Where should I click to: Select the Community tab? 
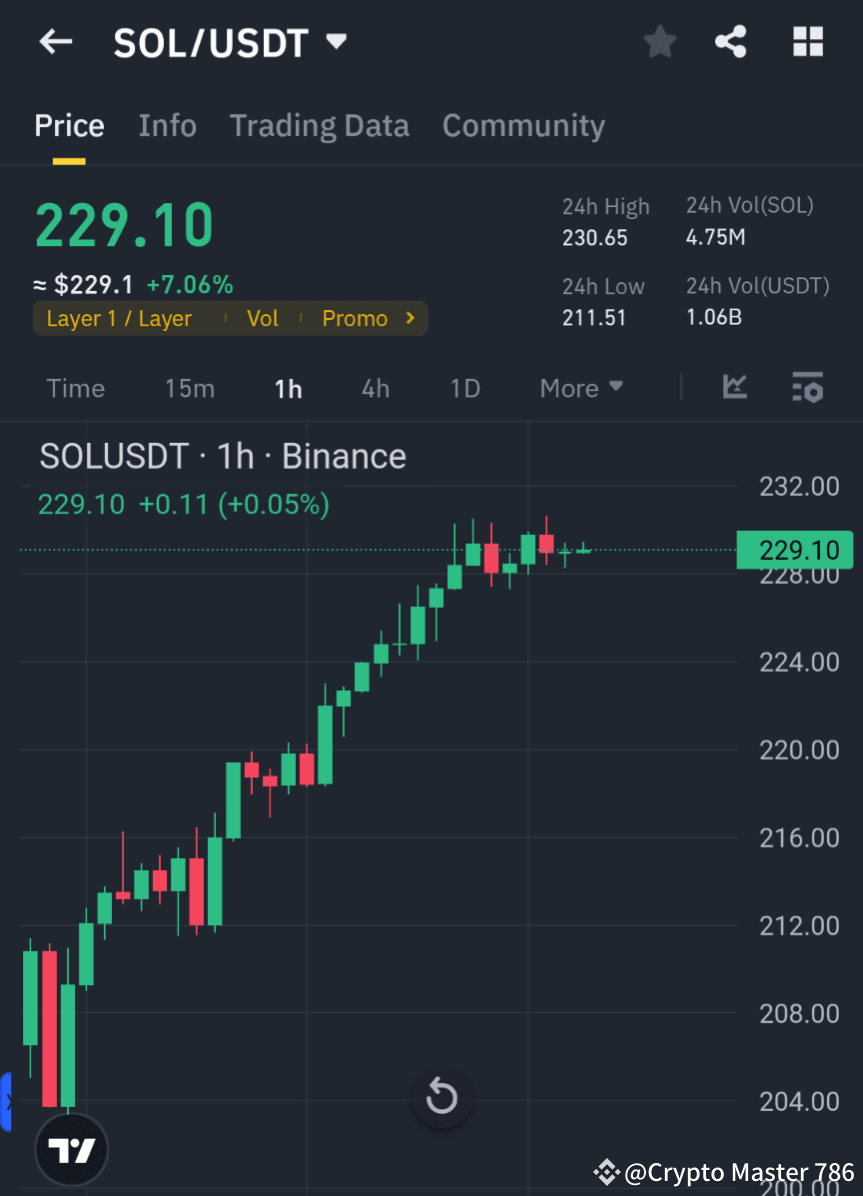pyautogui.click(x=523, y=126)
